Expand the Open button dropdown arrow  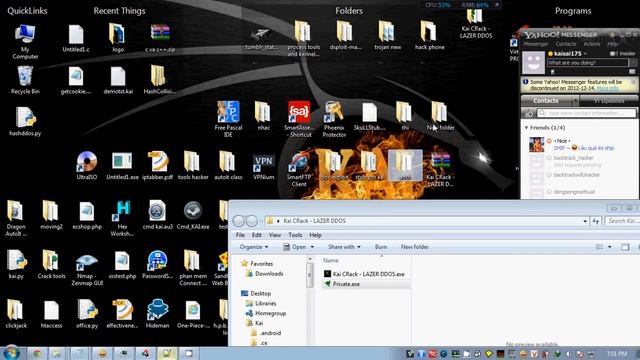[x=312, y=247]
